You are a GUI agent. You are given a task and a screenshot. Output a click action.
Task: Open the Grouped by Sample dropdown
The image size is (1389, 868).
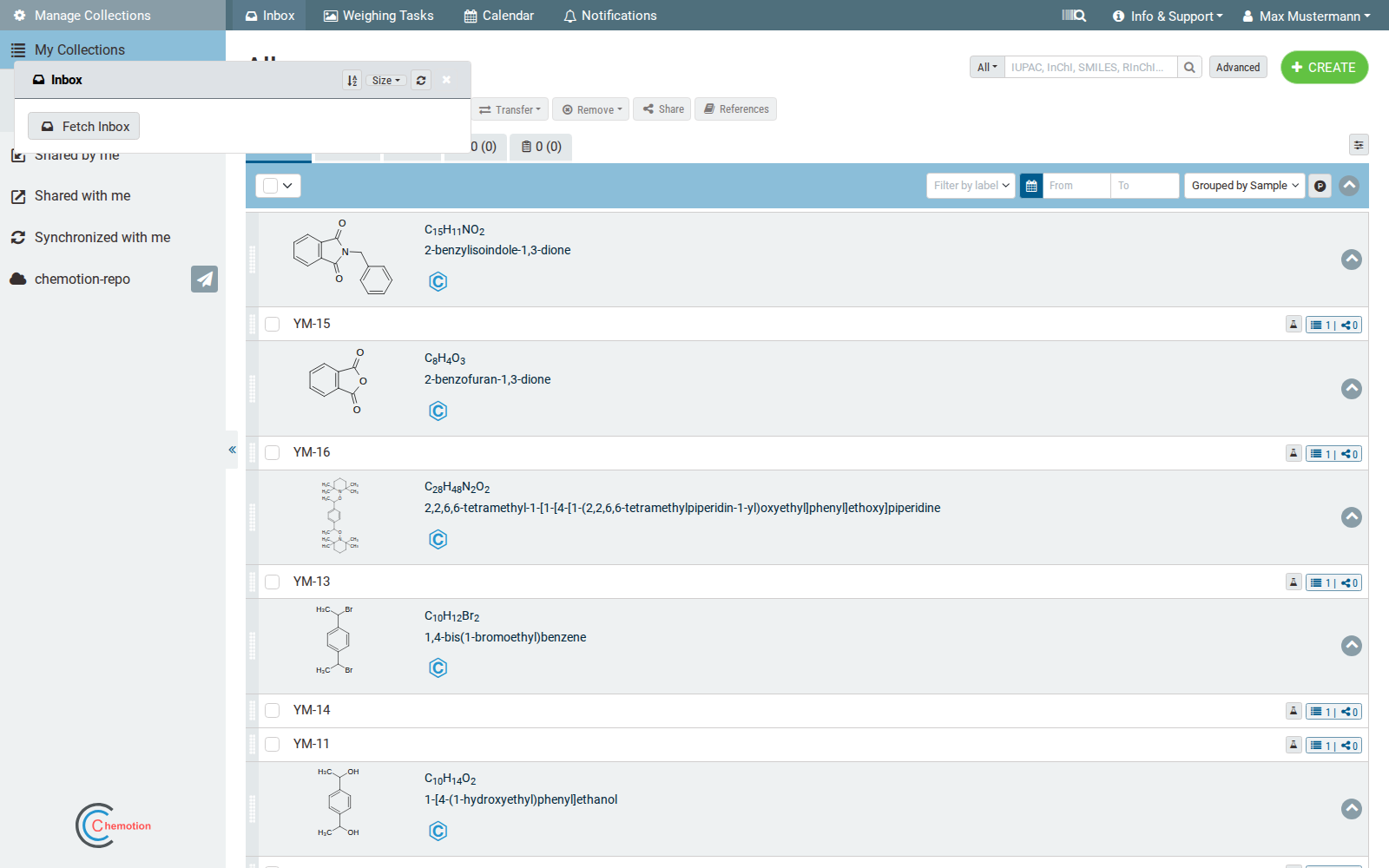coord(1245,186)
